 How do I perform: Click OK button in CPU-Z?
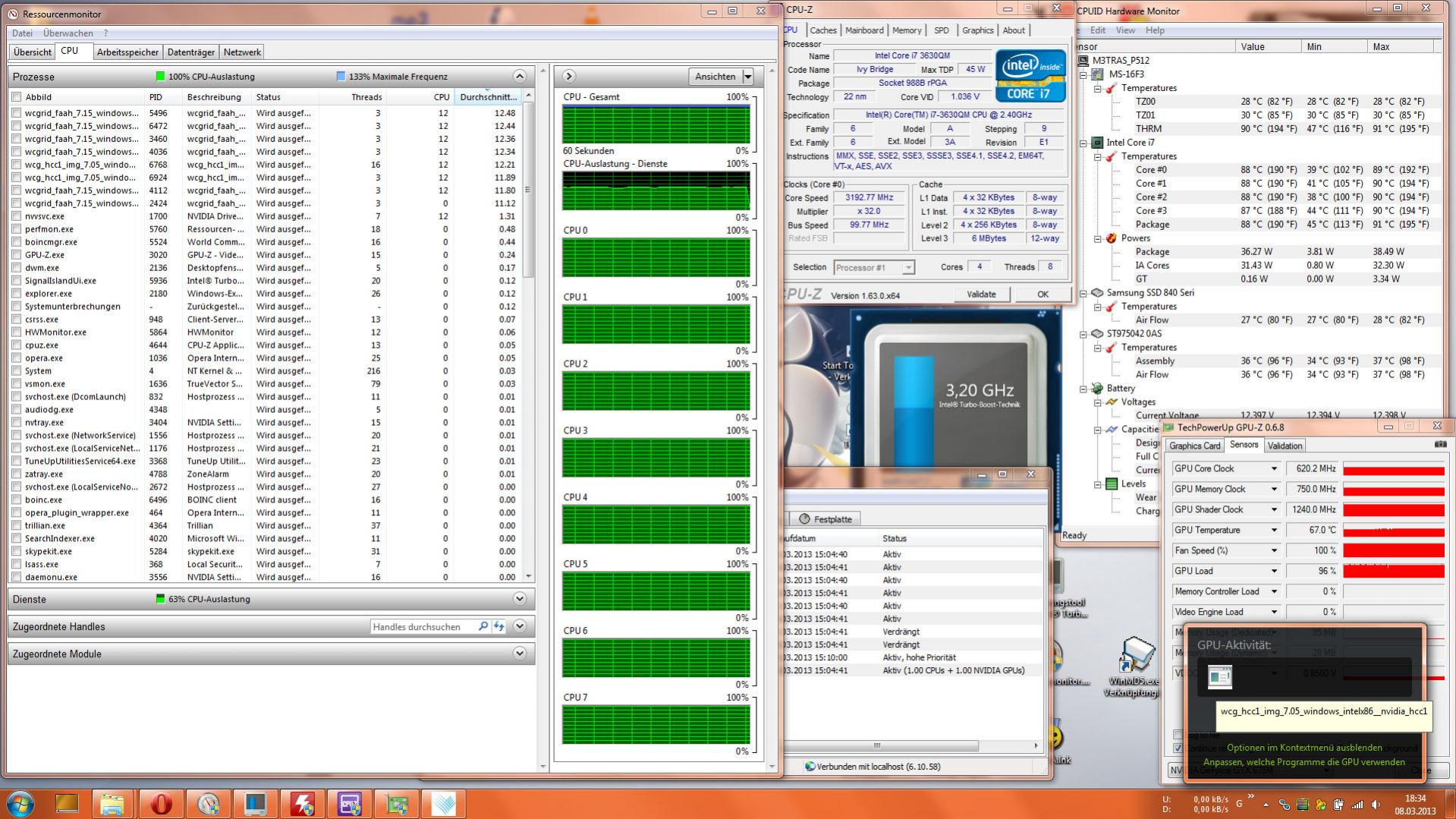click(x=1042, y=295)
